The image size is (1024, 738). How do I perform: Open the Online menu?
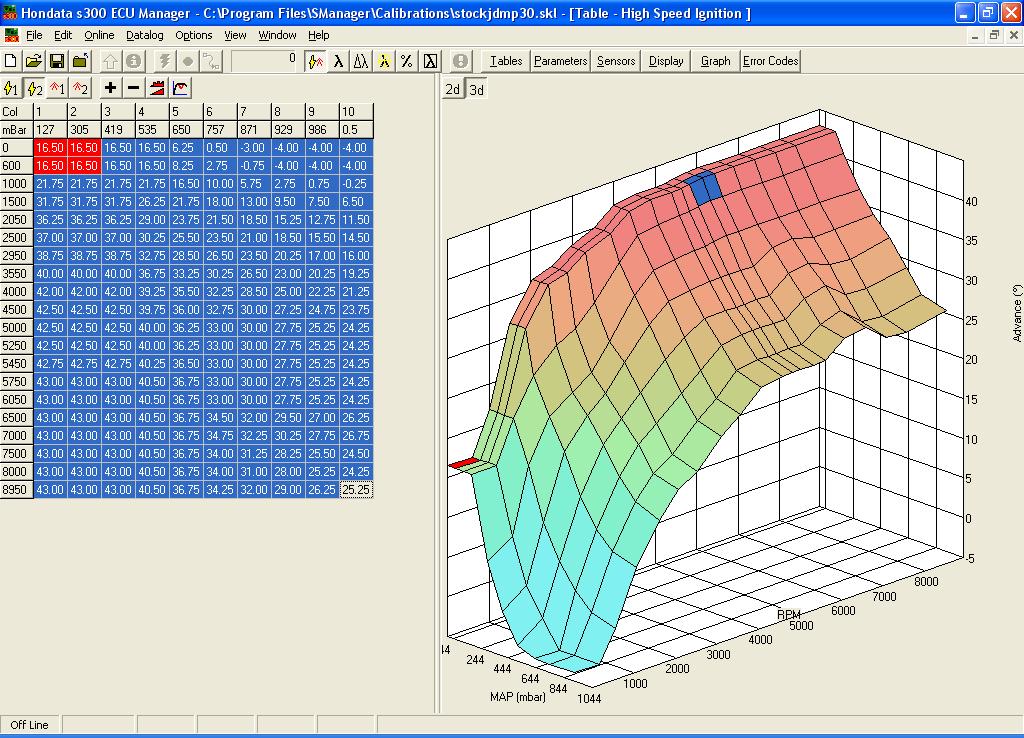point(102,34)
